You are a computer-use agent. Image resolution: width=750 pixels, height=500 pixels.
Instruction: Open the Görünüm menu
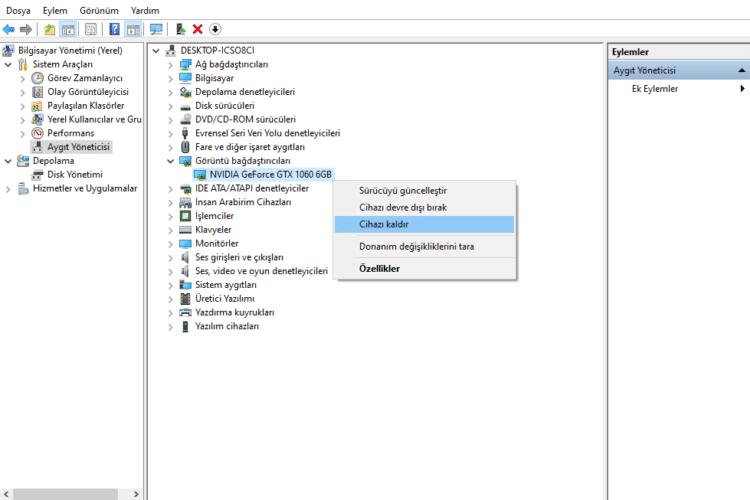tap(100, 10)
